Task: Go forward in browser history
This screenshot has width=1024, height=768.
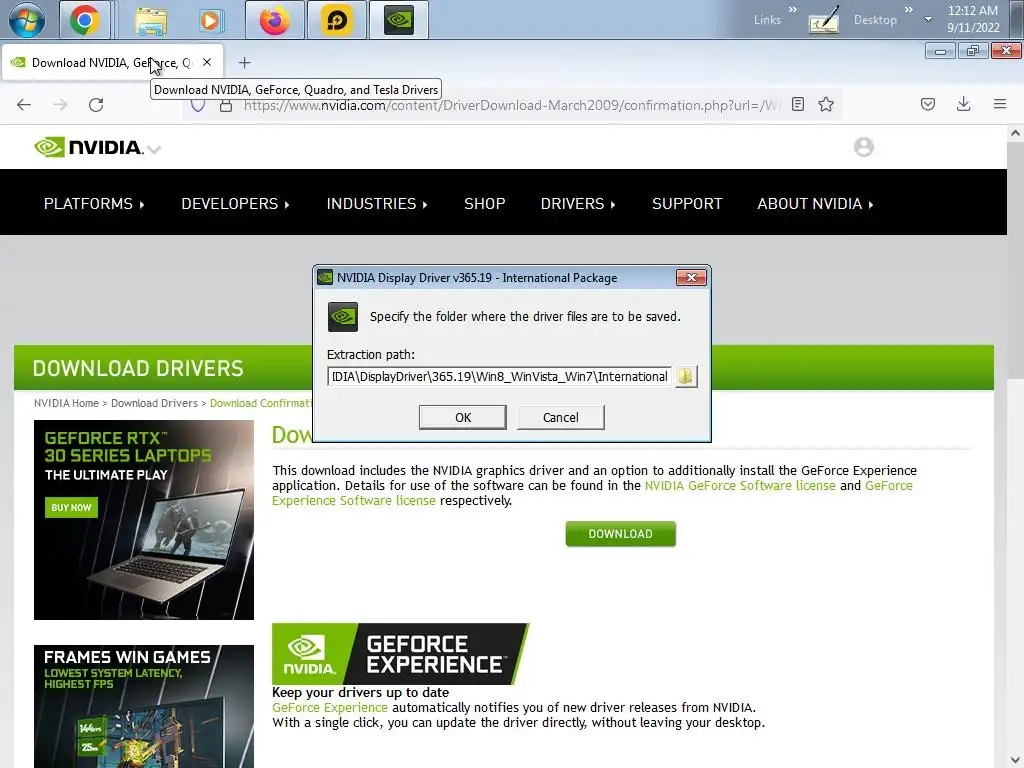Action: coord(60,104)
